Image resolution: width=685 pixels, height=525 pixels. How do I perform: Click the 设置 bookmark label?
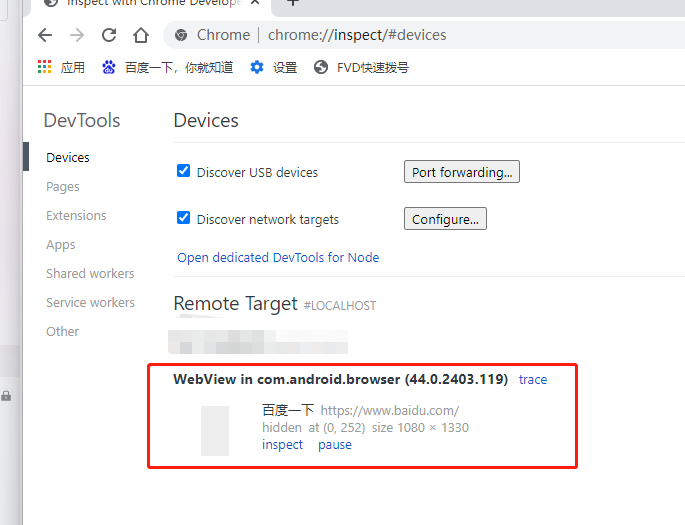tap(285, 68)
